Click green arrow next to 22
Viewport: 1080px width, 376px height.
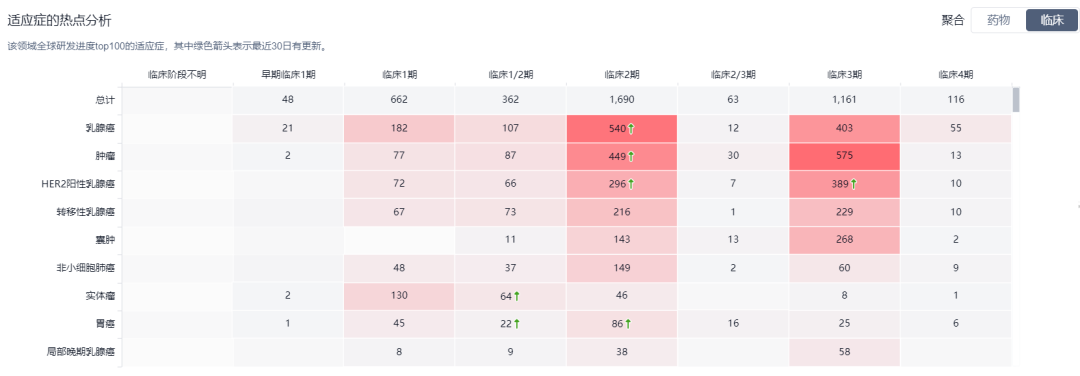click(x=517, y=324)
